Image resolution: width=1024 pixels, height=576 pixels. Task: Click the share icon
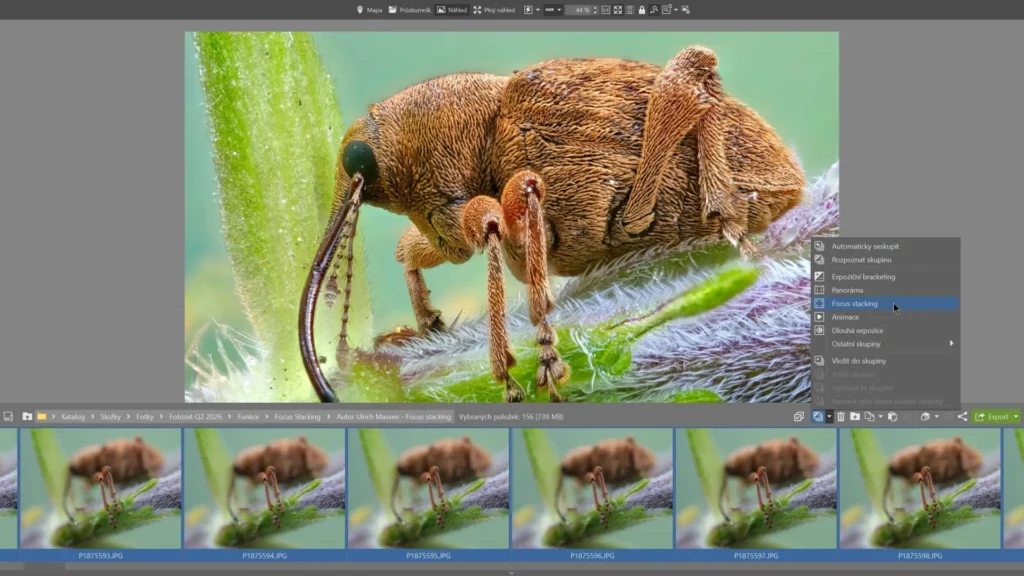click(962, 417)
